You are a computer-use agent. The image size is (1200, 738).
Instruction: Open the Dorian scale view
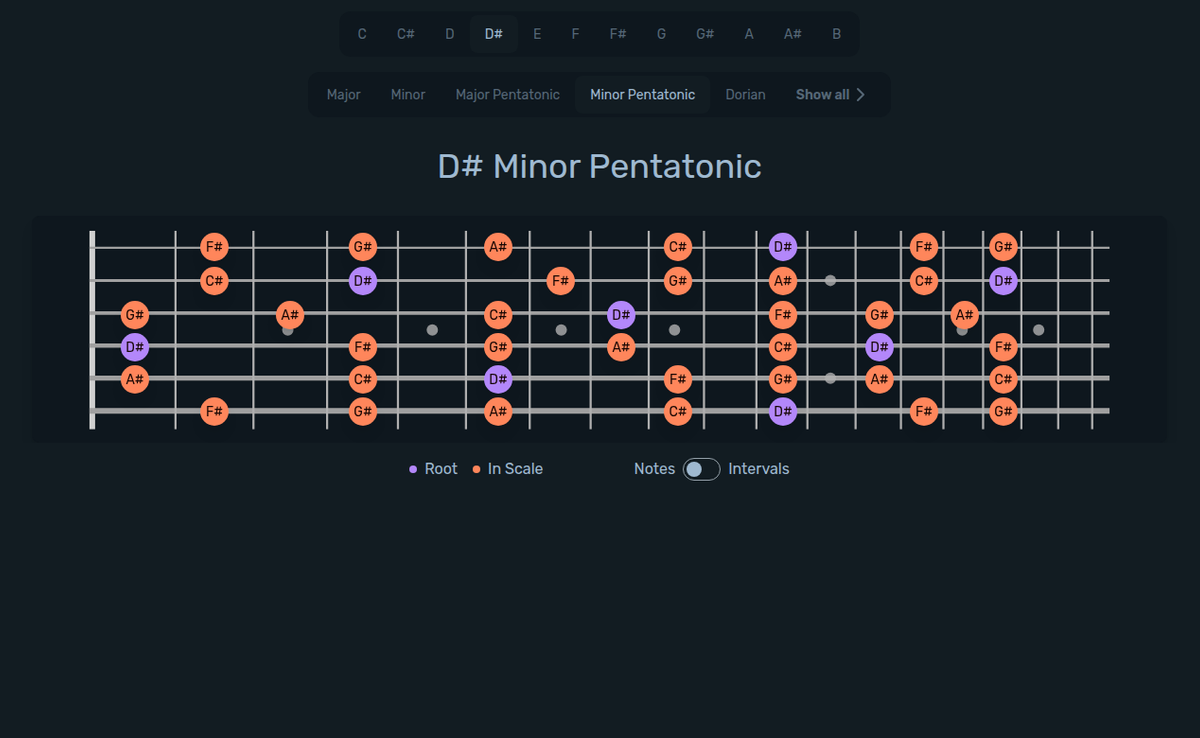tap(745, 94)
